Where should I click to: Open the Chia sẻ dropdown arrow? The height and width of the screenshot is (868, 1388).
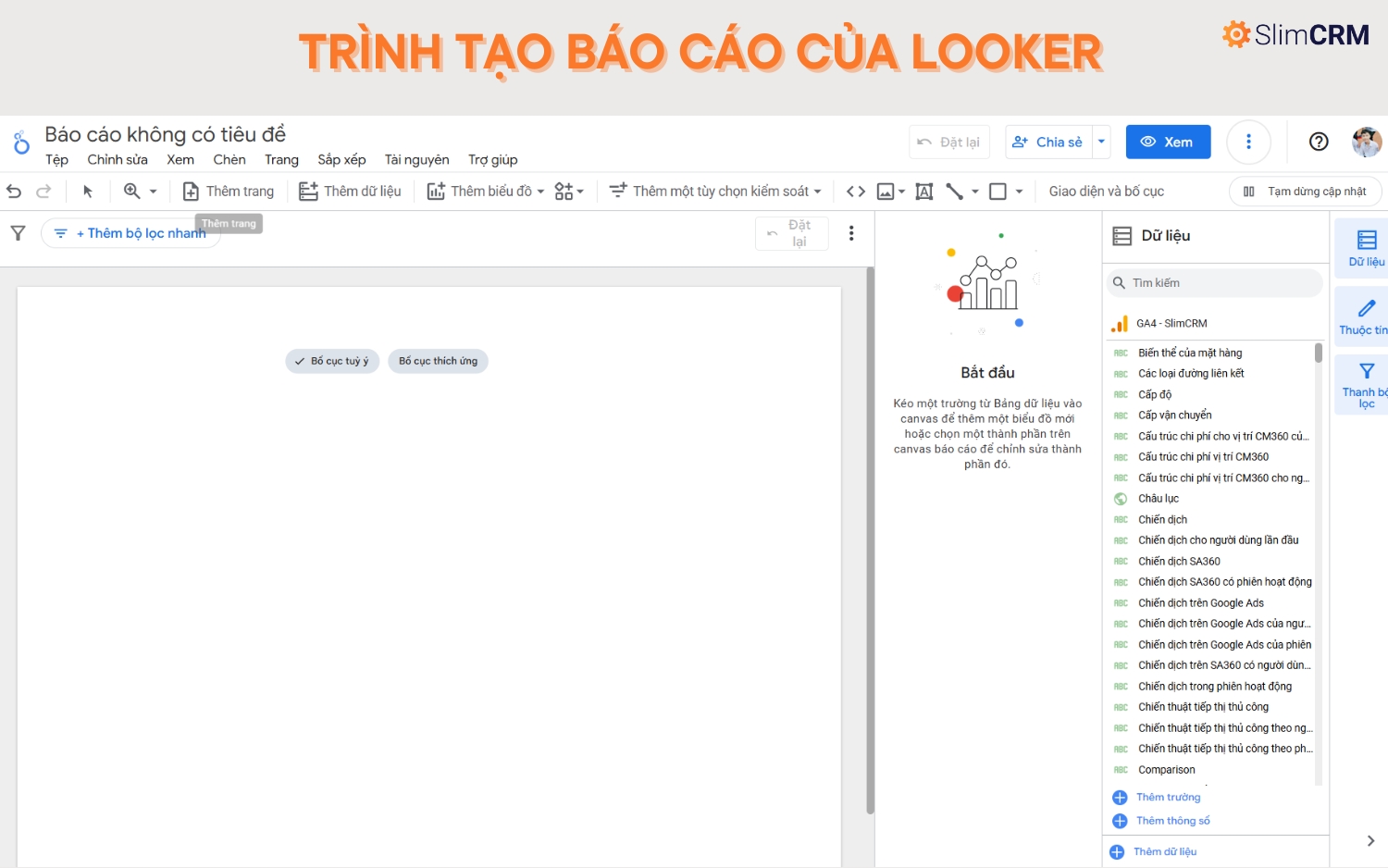1101,142
